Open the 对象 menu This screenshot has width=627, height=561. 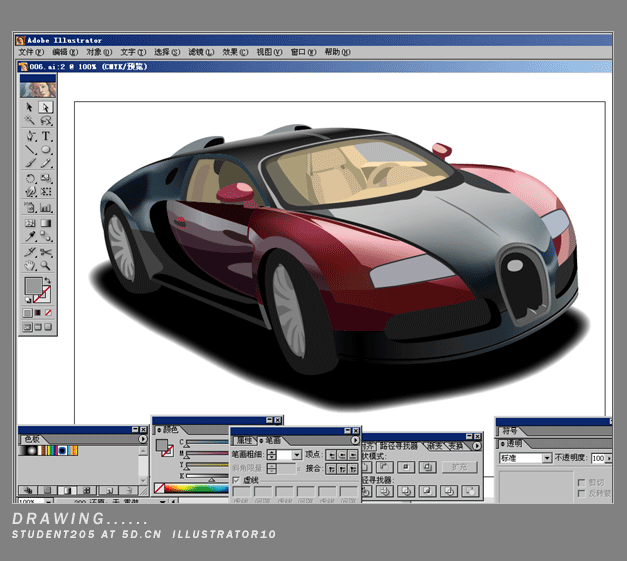pos(99,52)
